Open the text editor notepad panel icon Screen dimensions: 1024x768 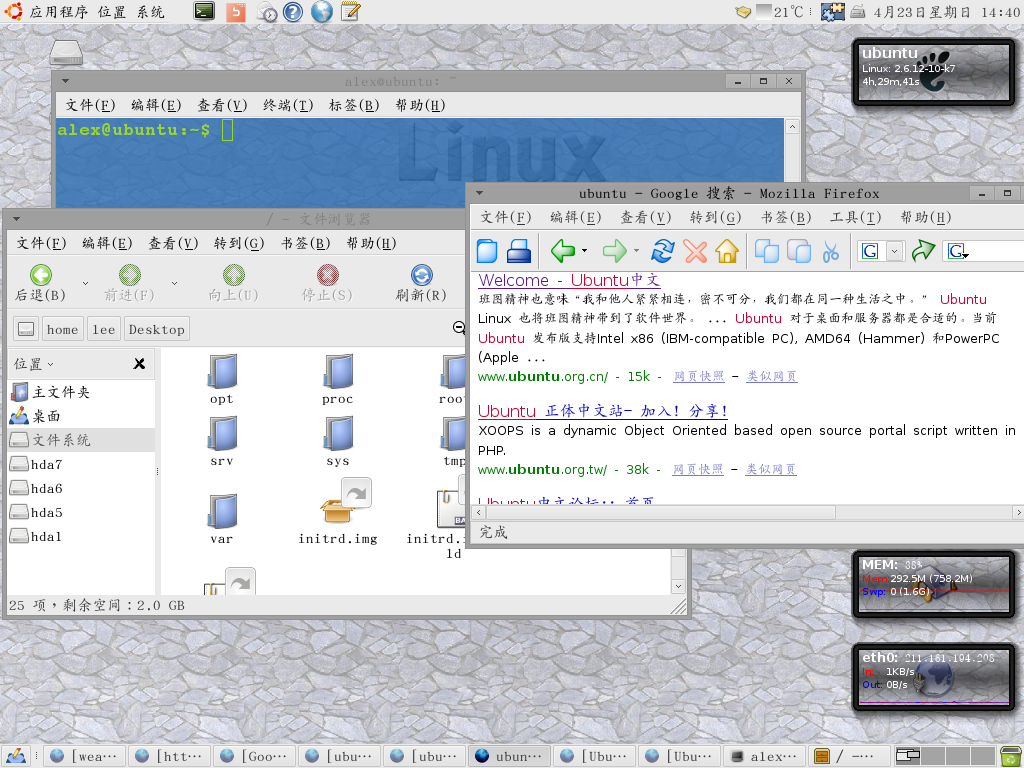pyautogui.click(x=351, y=11)
